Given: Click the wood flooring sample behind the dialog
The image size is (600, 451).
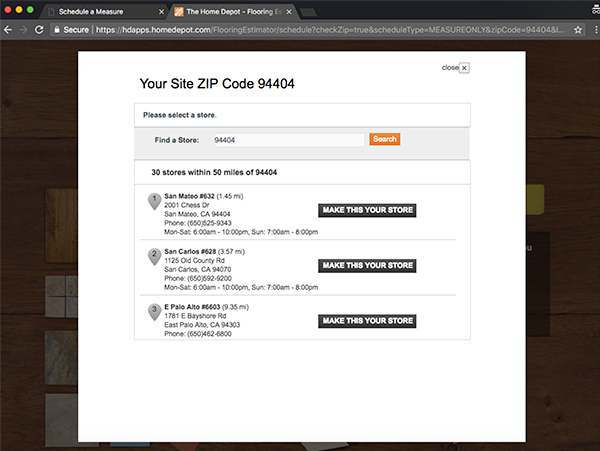Looking at the screenshot, I should pos(62,226).
